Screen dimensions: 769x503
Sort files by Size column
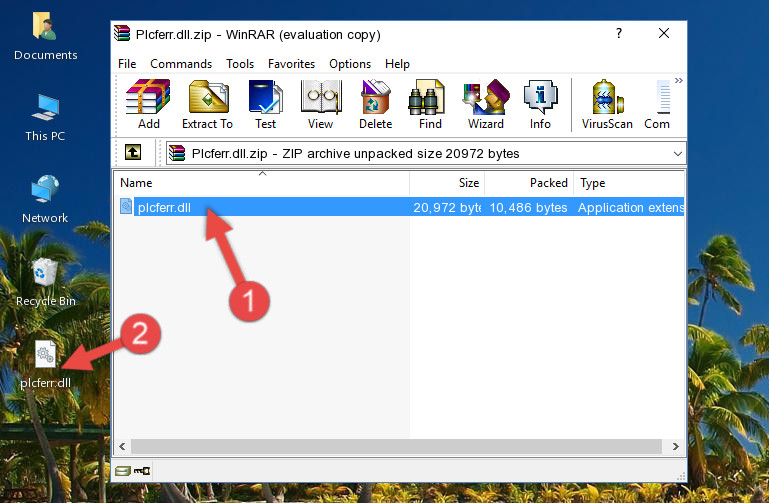[x=447, y=183]
